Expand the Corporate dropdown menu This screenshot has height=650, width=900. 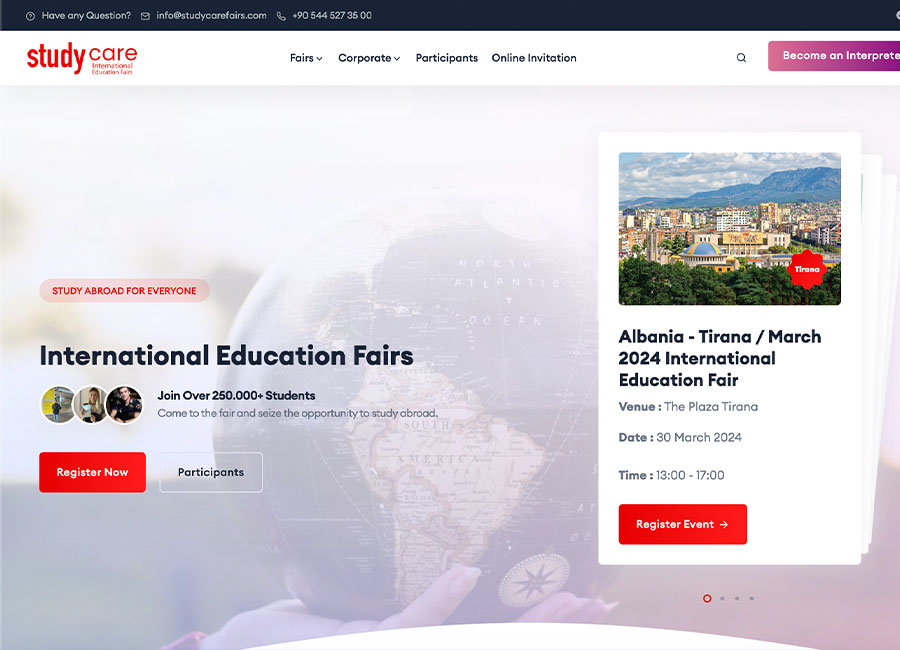369,58
